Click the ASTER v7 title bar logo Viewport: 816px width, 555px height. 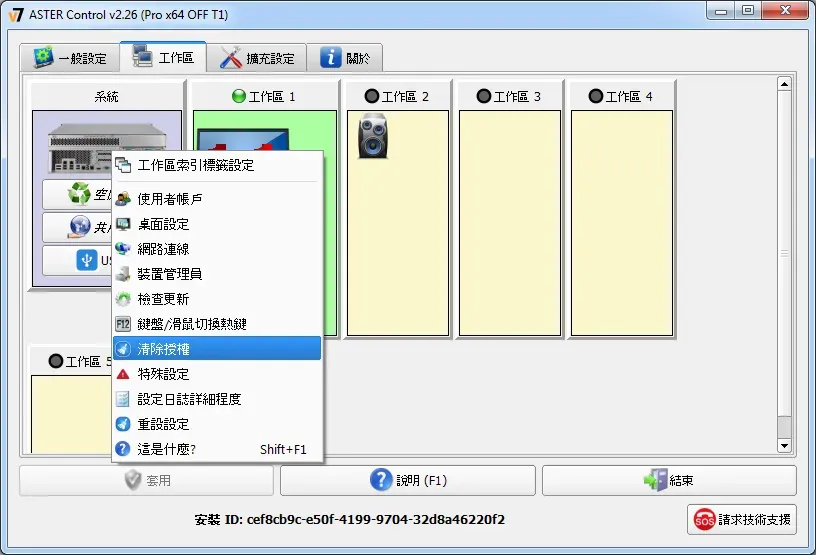[16, 15]
